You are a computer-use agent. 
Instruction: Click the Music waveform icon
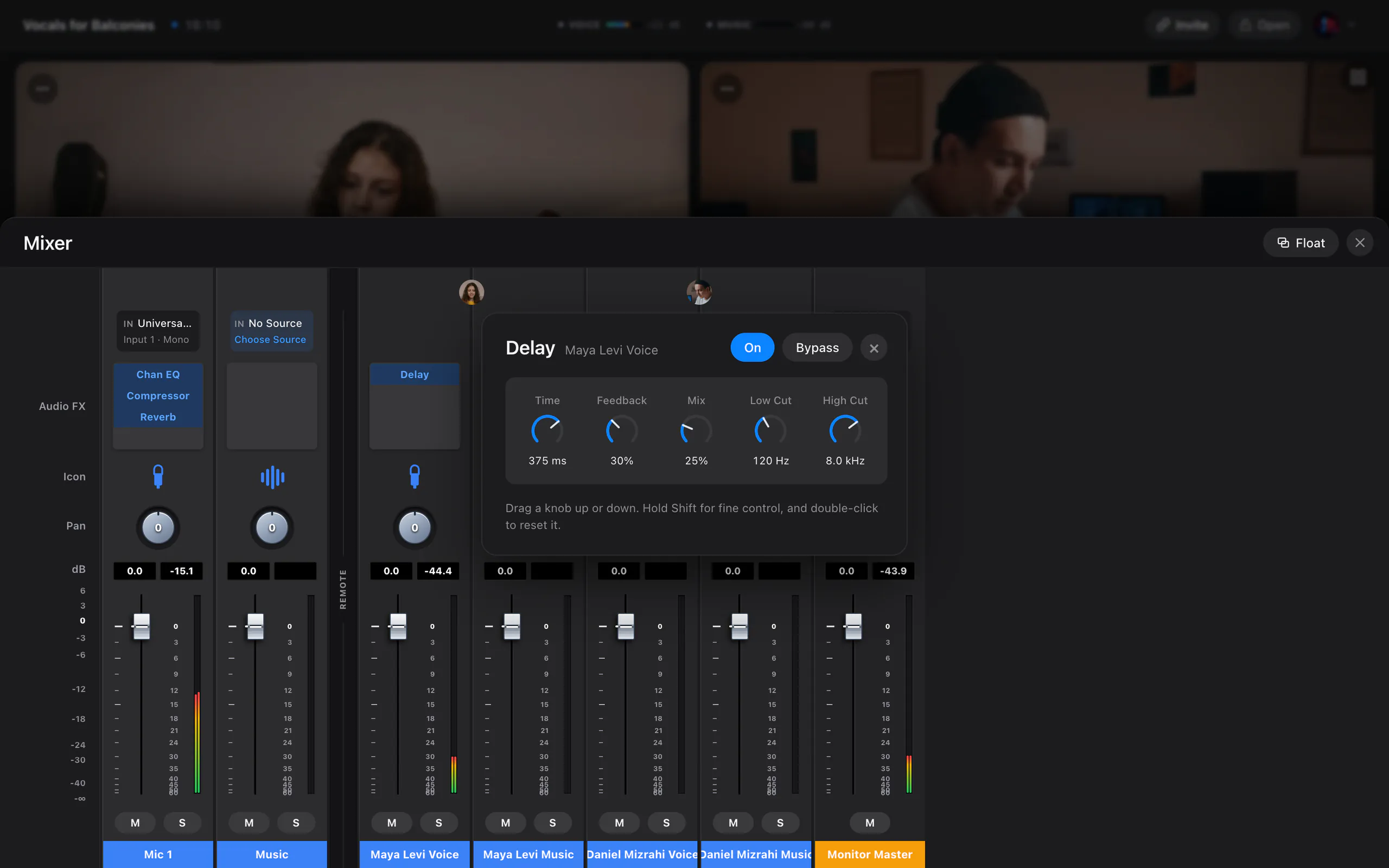point(272,477)
